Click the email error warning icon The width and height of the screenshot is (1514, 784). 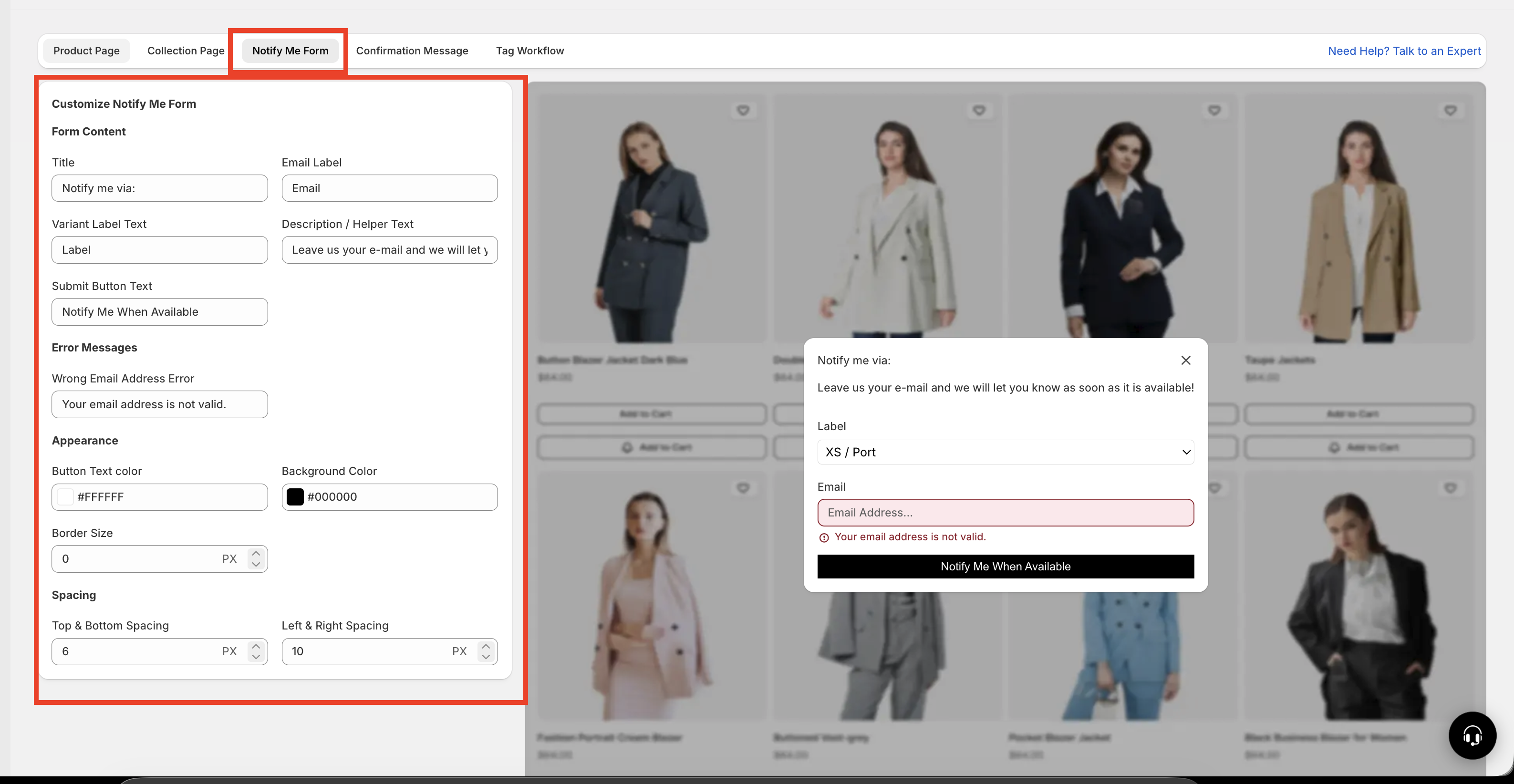tap(824, 537)
